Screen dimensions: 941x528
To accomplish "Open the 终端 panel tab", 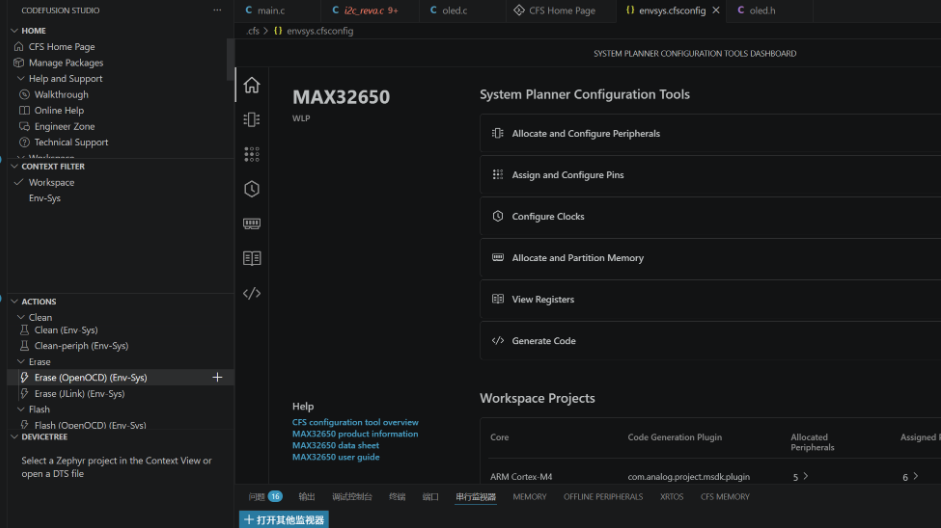I will click(x=397, y=497).
